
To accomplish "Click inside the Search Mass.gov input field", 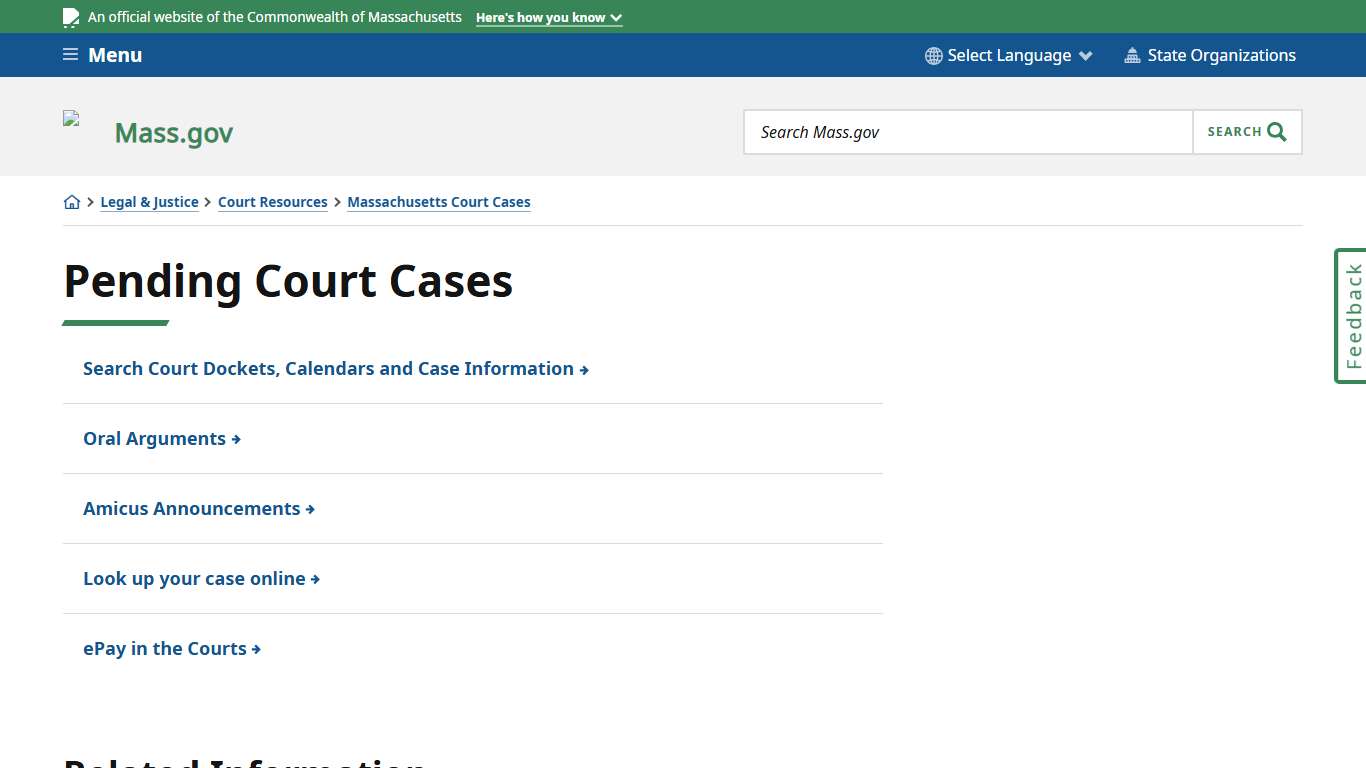I will point(967,131).
